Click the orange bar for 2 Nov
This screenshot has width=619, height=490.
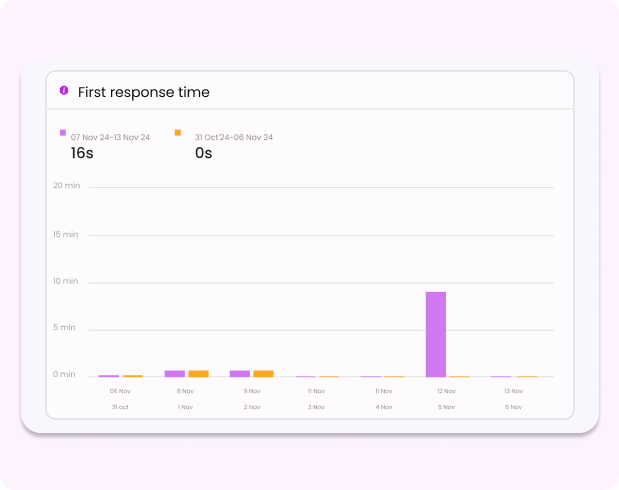pyautogui.click(x=263, y=373)
